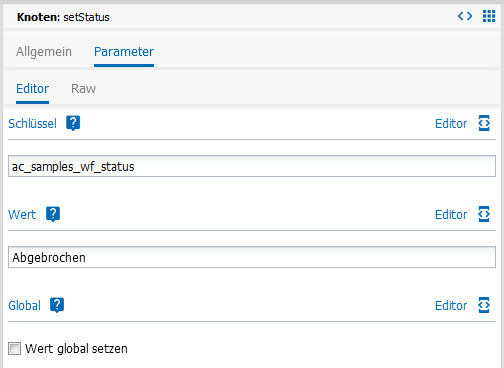
Task: Enable the Wert global setzen checkbox
Action: [x=14, y=349]
